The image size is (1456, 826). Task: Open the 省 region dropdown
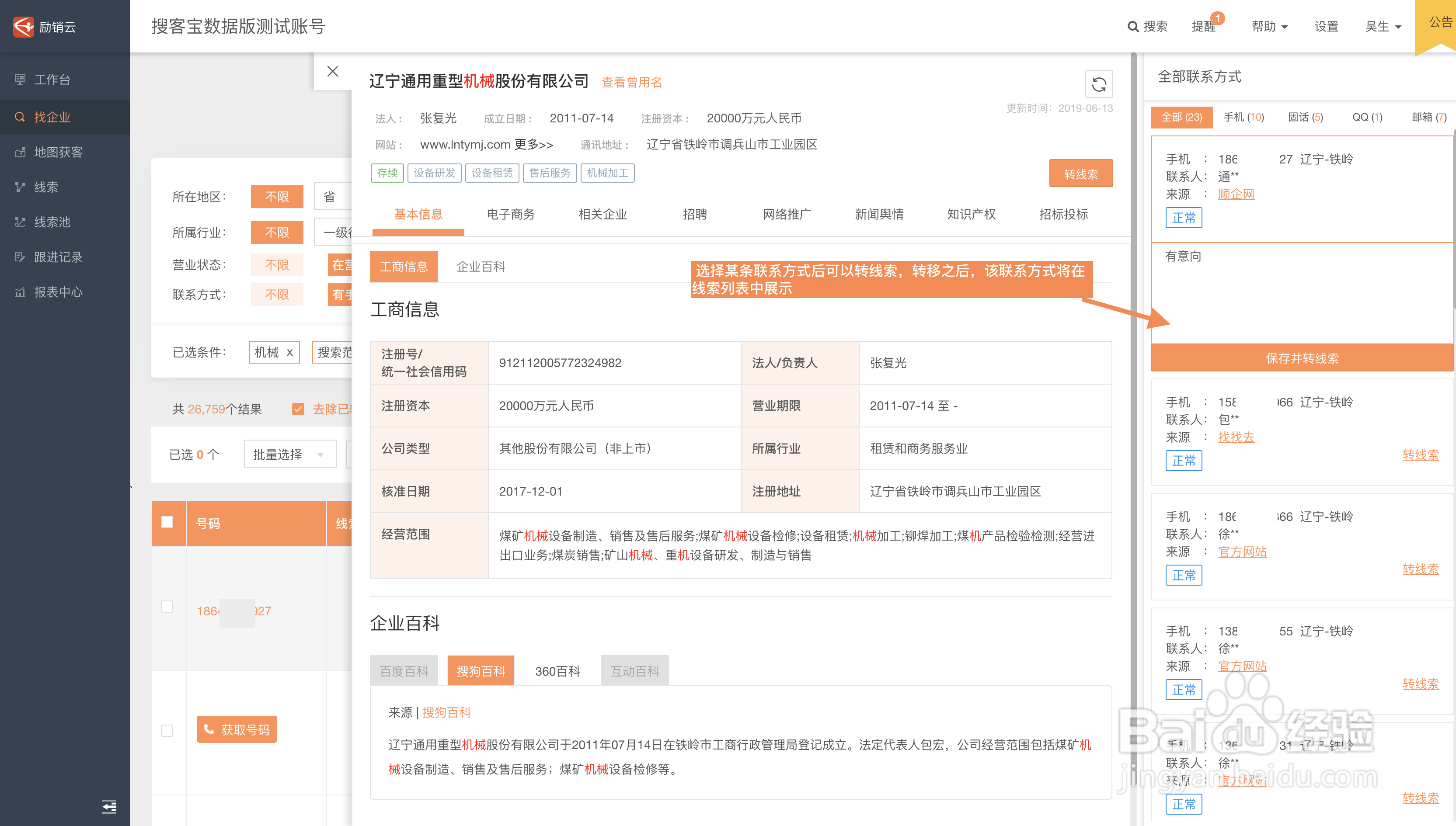(x=334, y=197)
